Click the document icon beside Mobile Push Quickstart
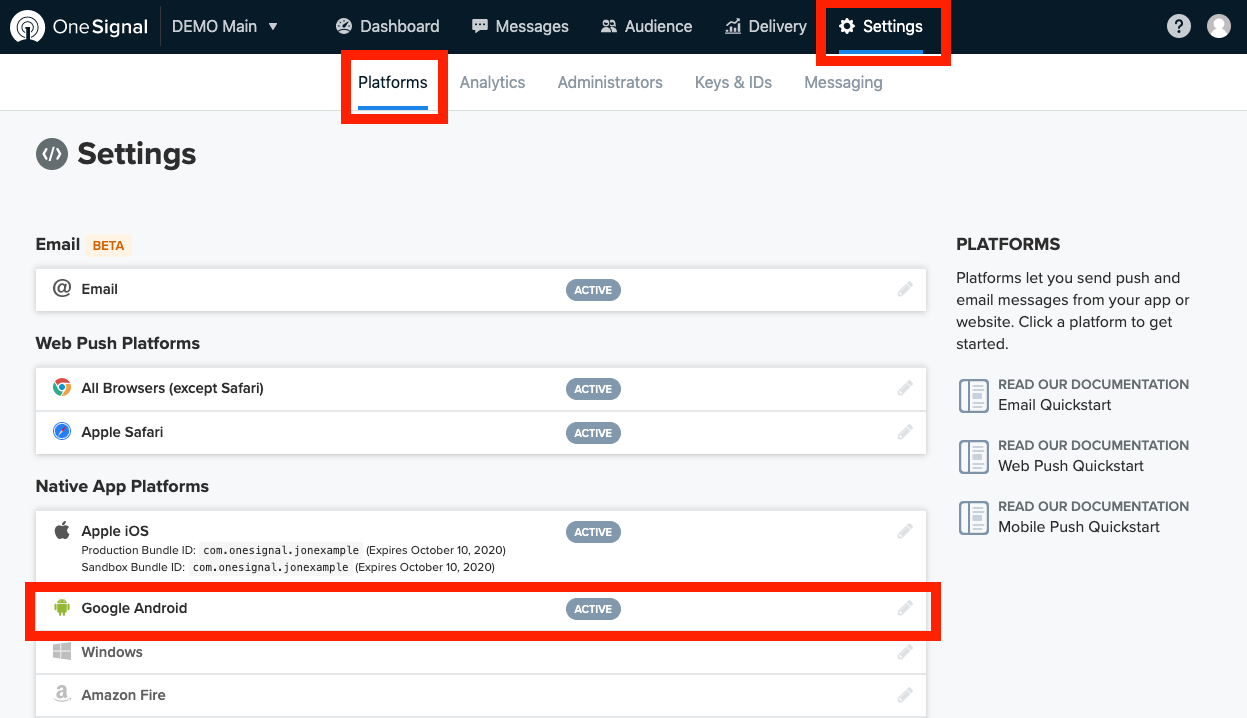 [x=973, y=517]
